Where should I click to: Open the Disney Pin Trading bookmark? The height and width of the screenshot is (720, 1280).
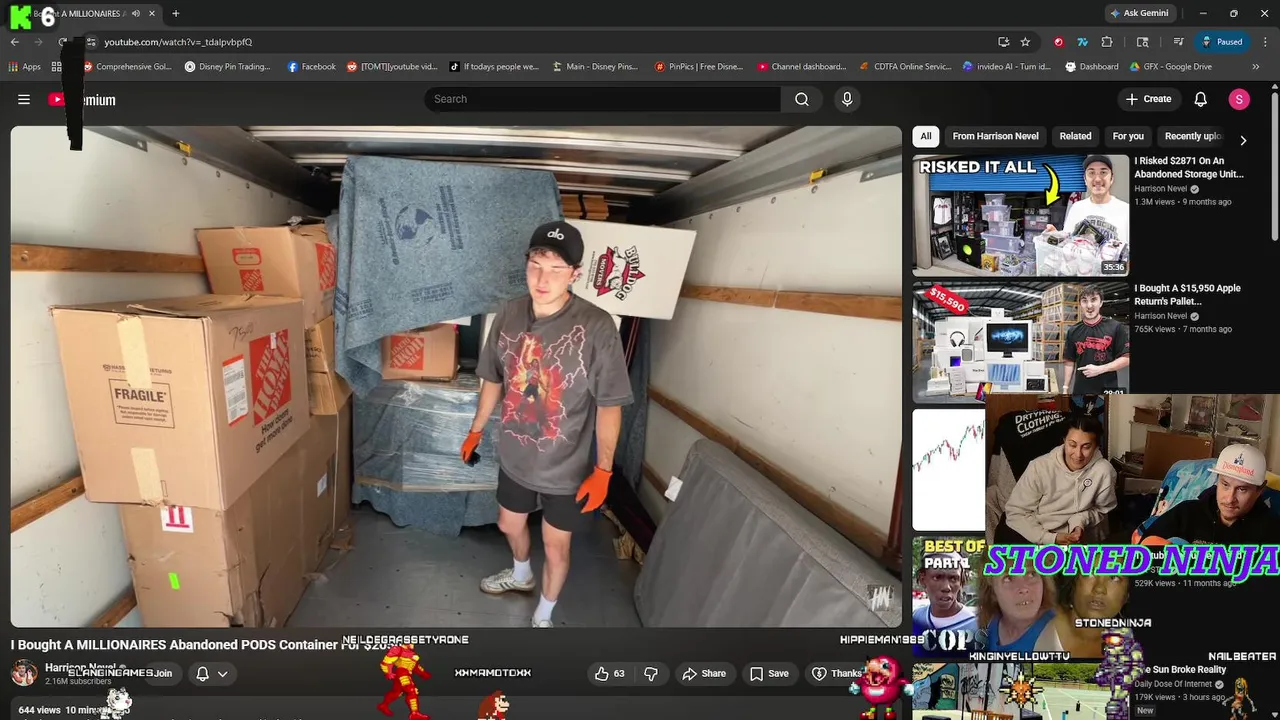227,67
